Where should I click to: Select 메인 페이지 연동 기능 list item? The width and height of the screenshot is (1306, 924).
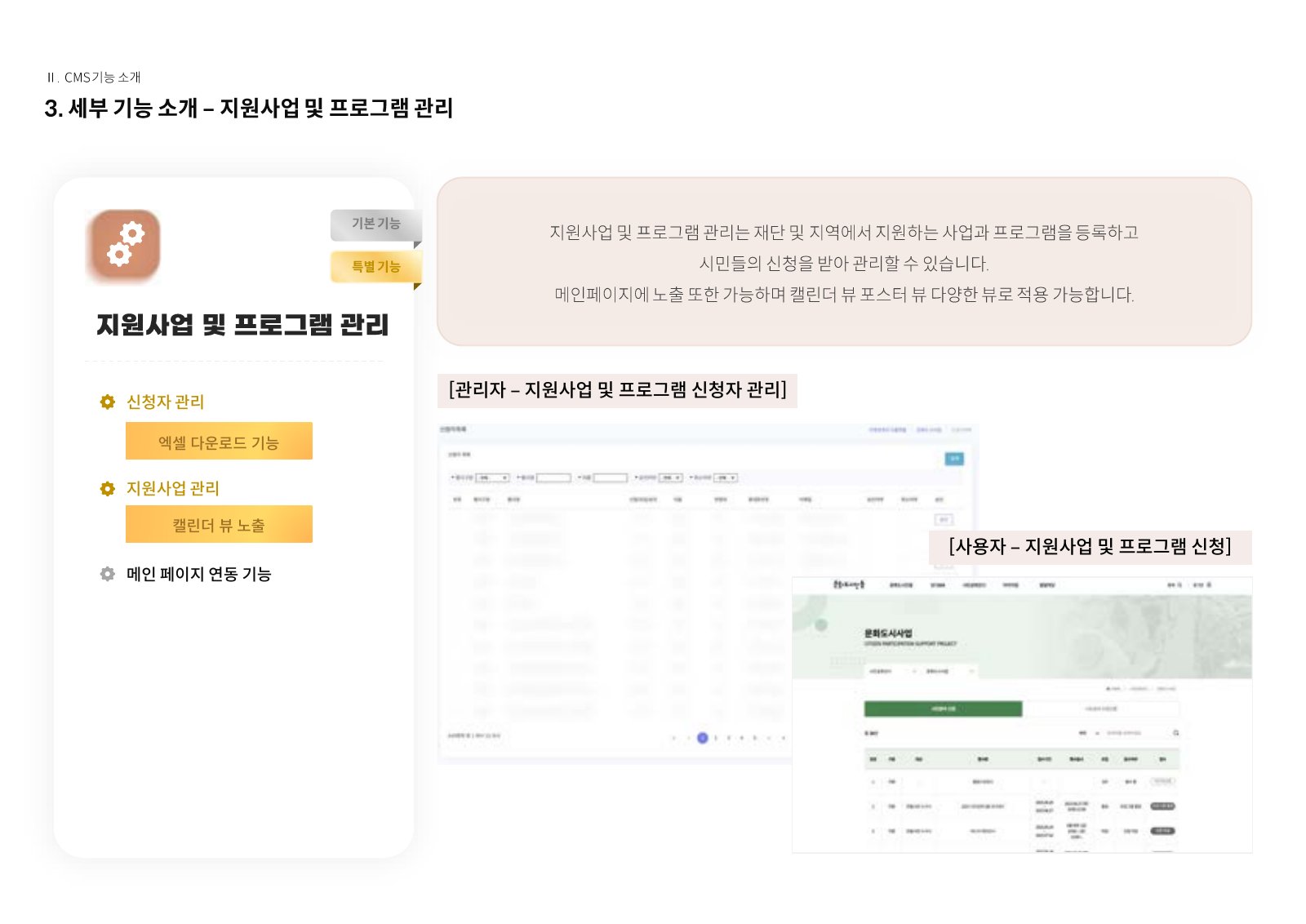(x=199, y=574)
